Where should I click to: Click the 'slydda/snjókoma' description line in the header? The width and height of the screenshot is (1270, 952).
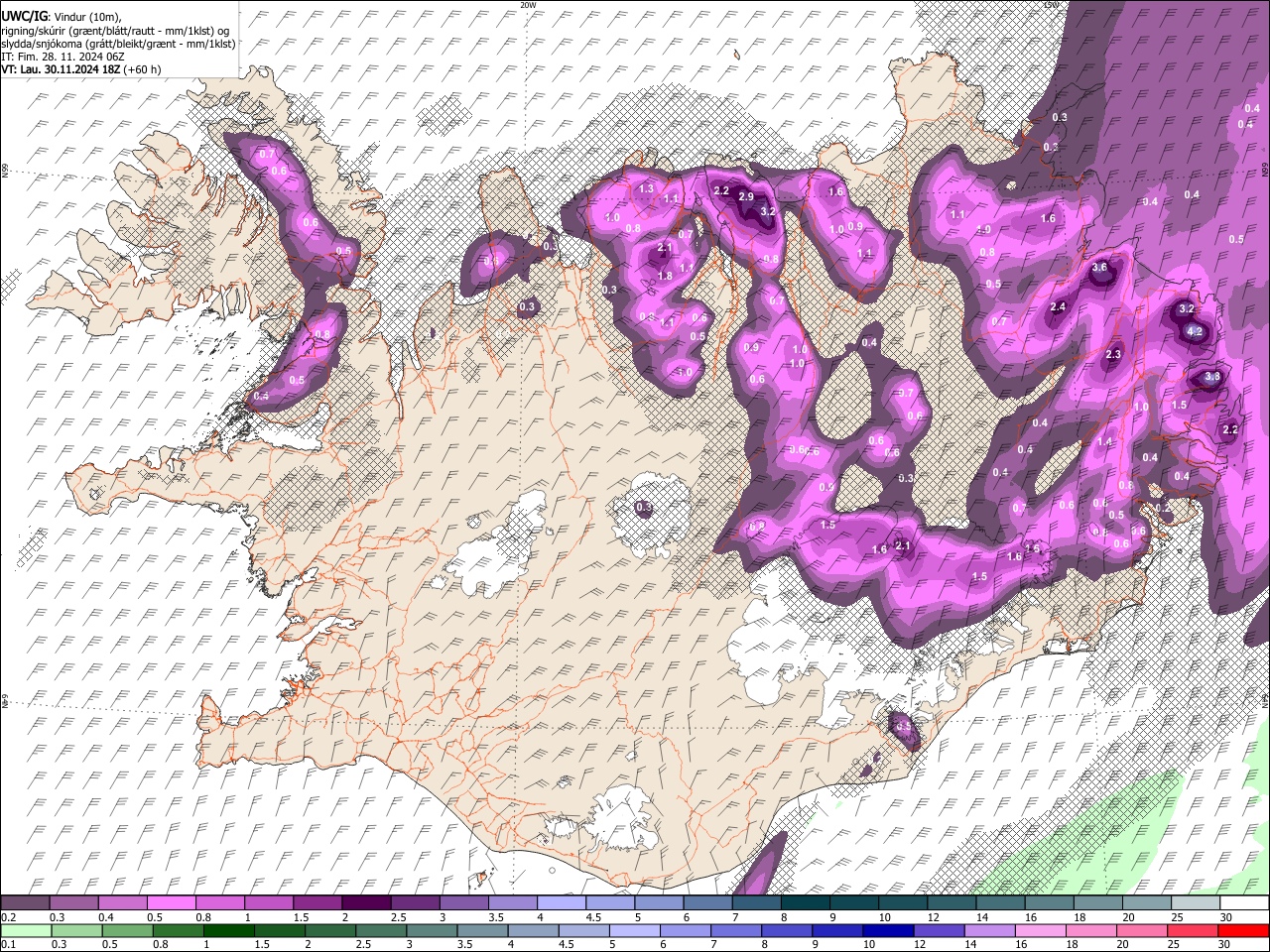click(118, 44)
